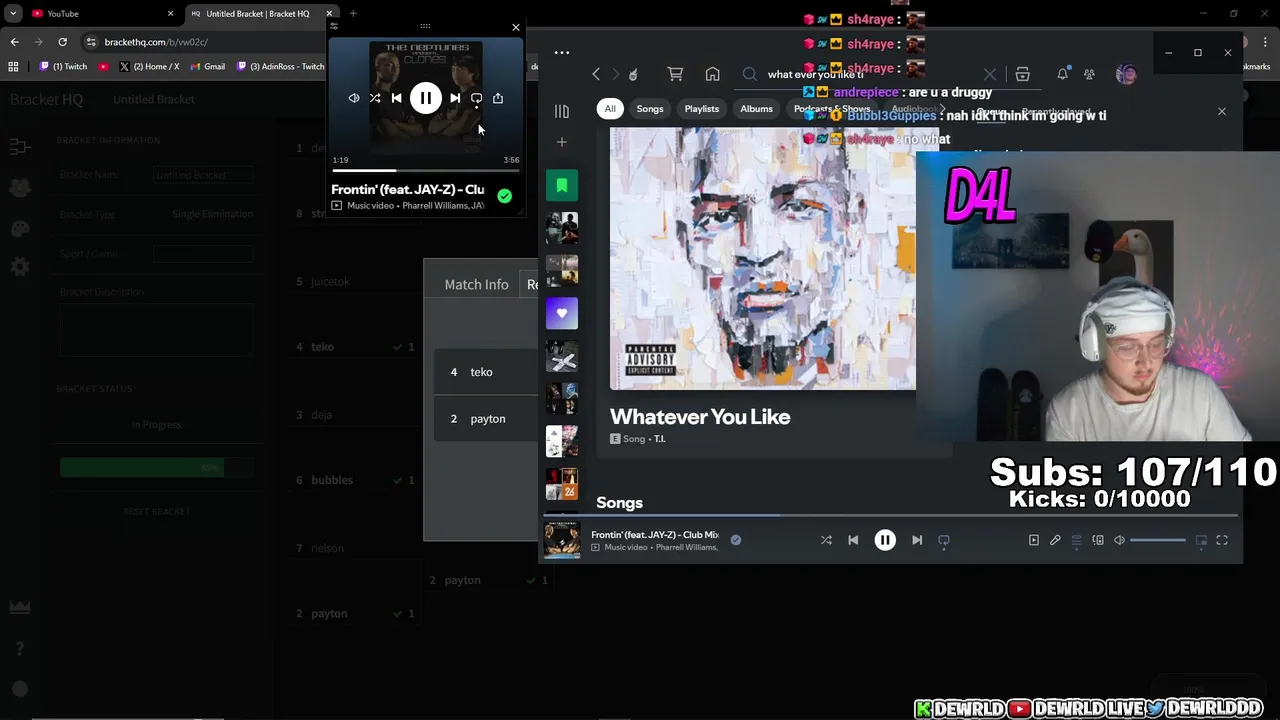Pause playback in the miniplayer

pyautogui.click(x=425, y=98)
